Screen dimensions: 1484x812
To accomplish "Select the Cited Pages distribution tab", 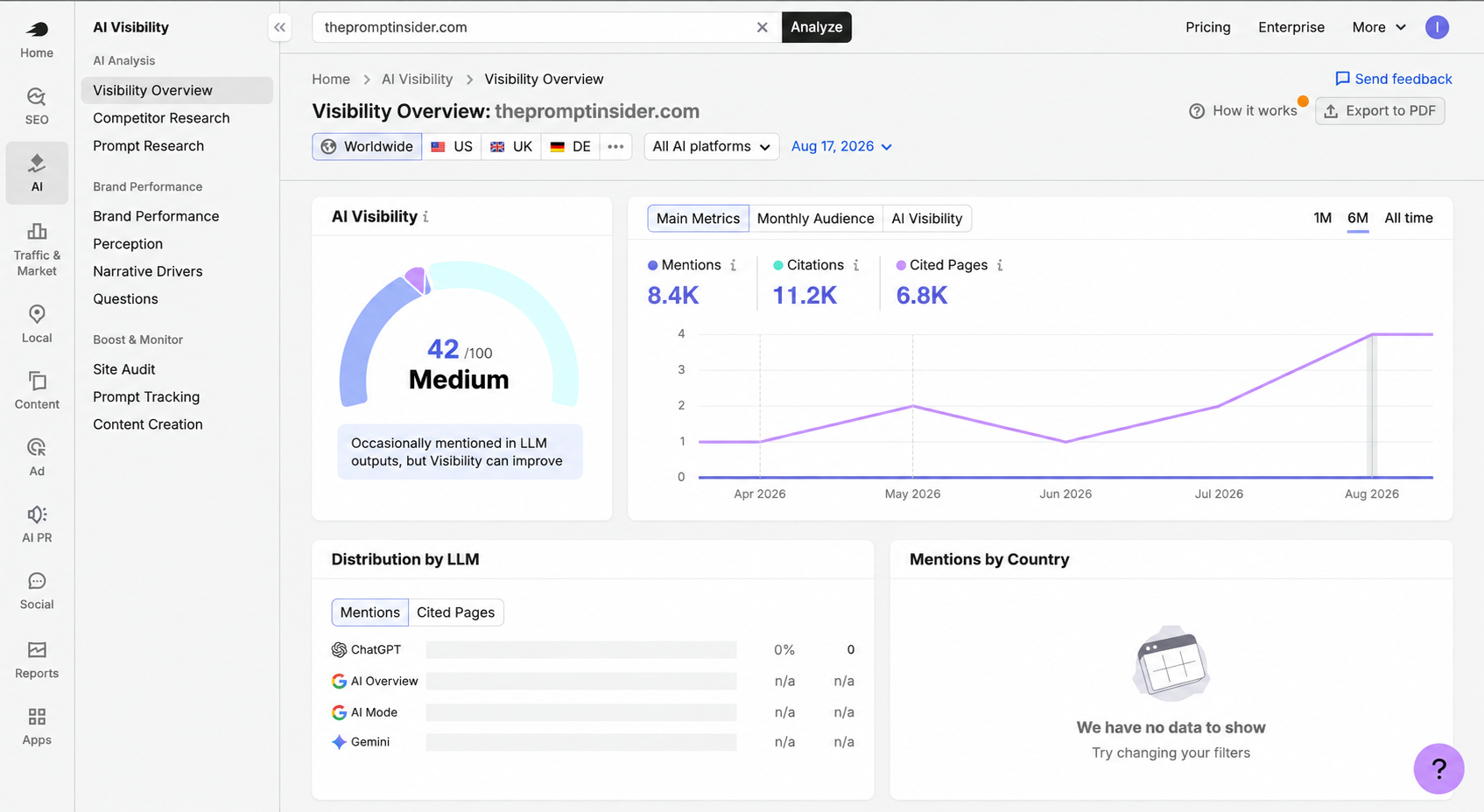I will 455,612.
